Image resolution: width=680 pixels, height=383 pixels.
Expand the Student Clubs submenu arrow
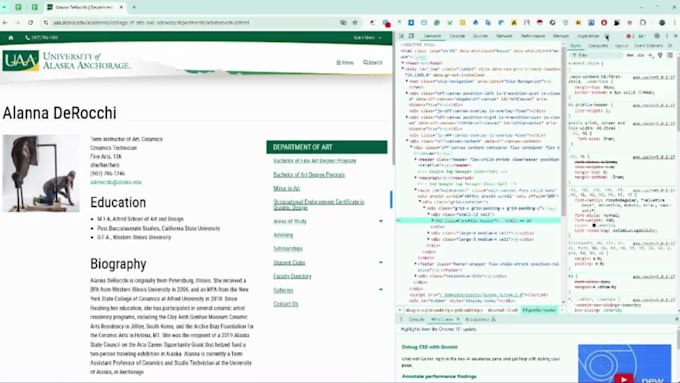(381, 262)
